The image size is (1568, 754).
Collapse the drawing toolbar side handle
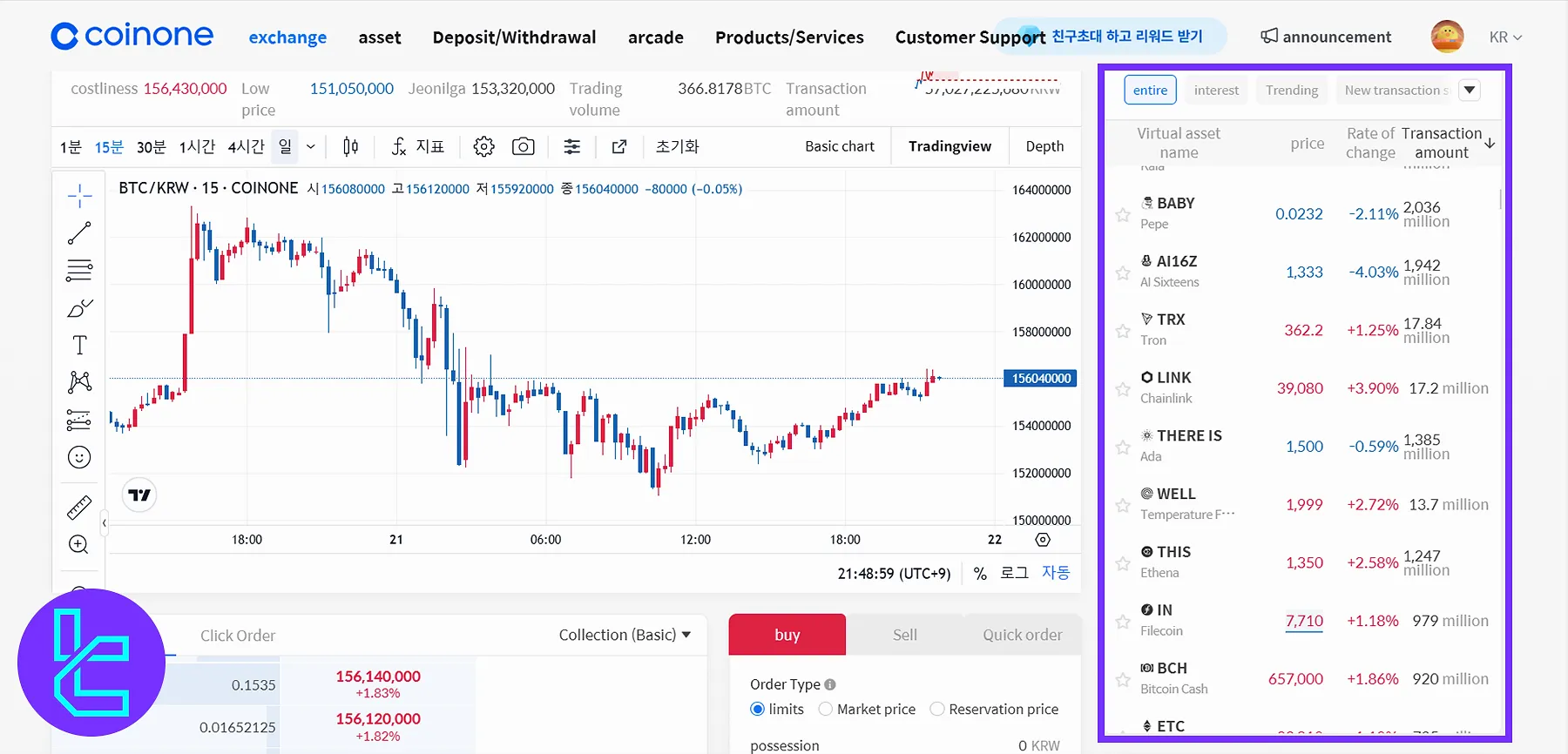click(x=105, y=523)
